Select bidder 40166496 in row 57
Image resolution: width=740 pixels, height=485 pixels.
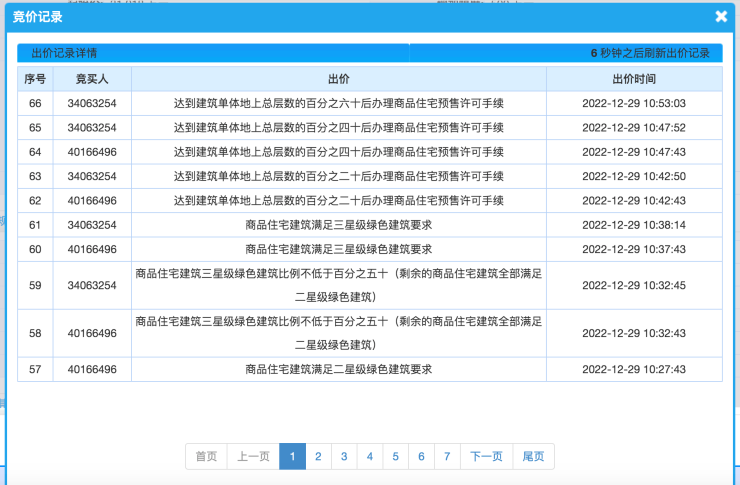92,370
